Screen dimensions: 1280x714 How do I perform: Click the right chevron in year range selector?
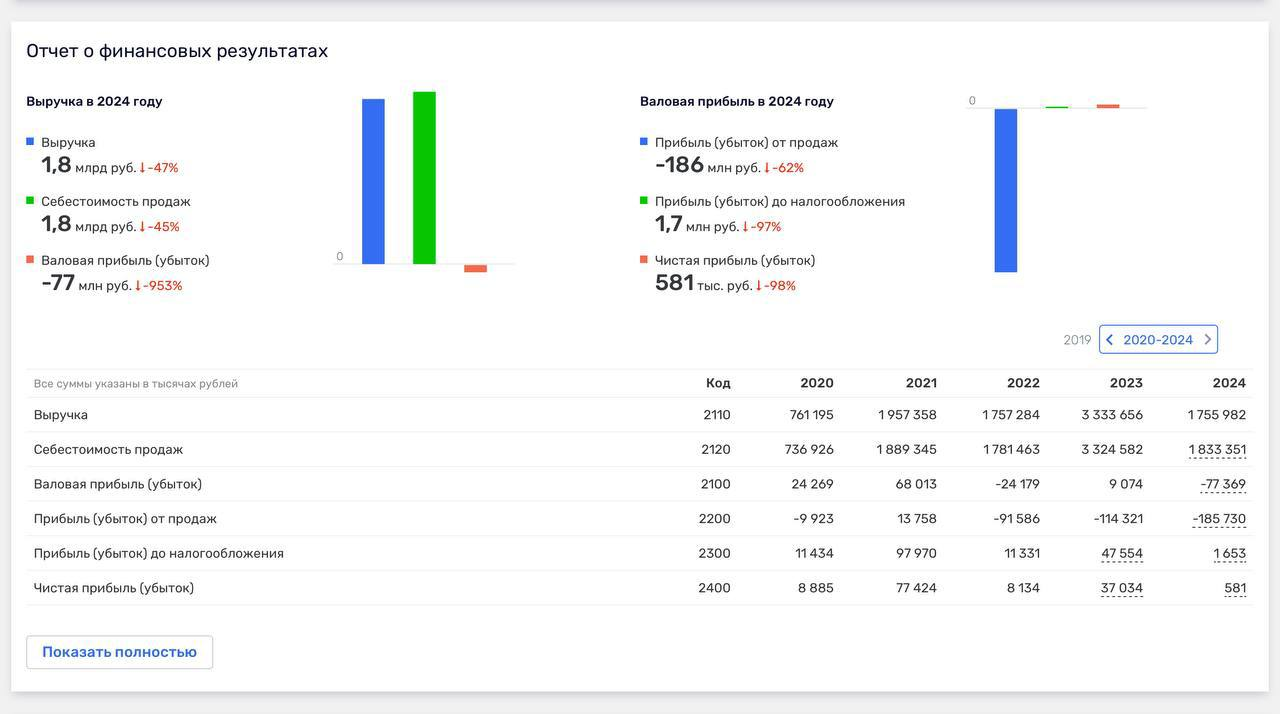1207,340
